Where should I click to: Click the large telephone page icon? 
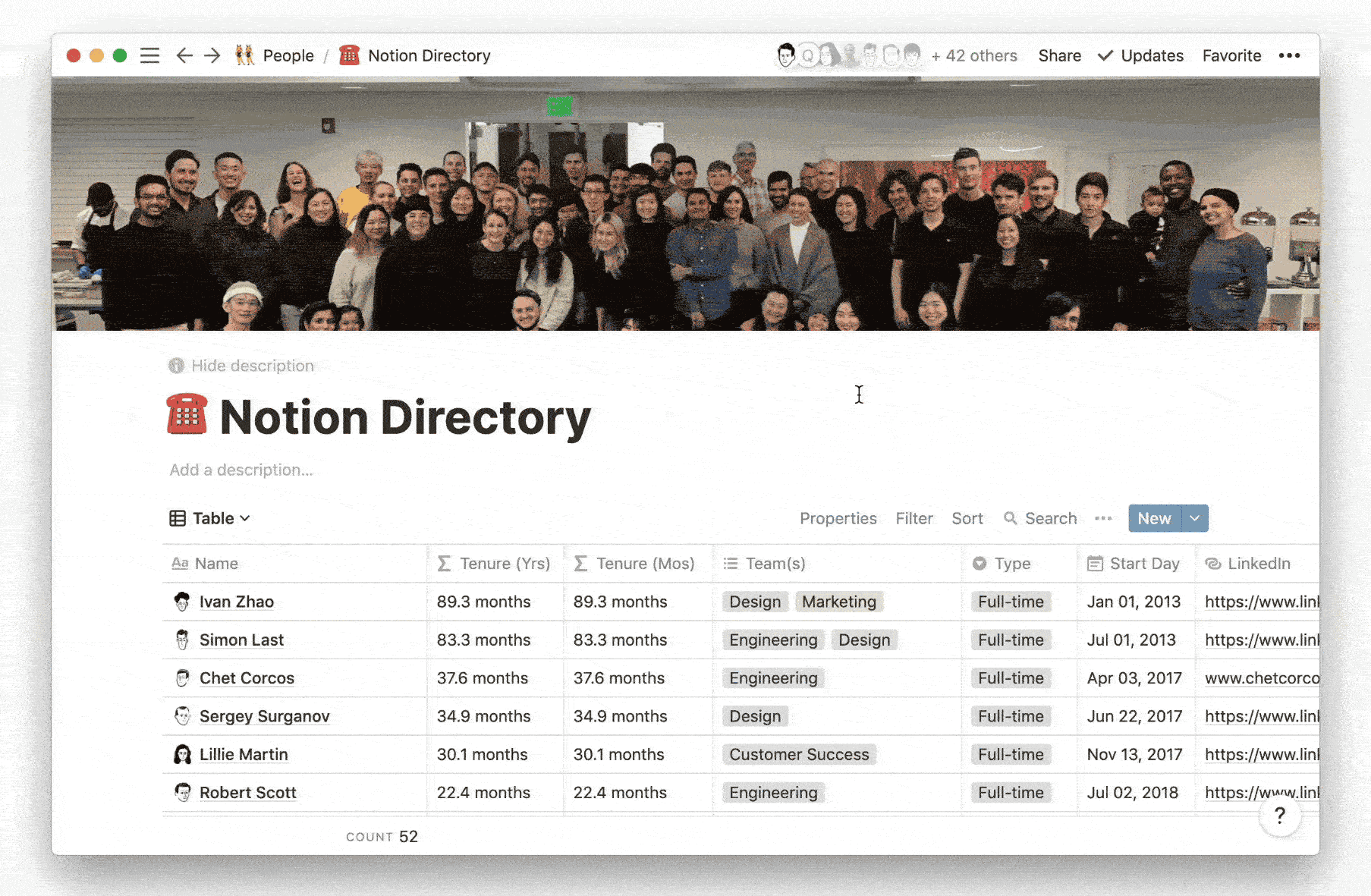click(187, 414)
